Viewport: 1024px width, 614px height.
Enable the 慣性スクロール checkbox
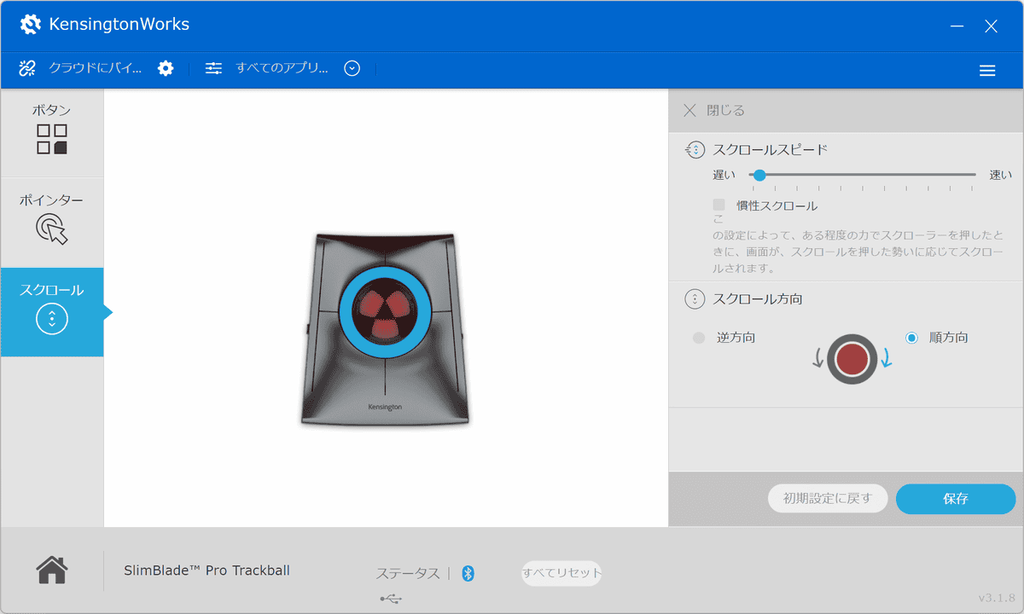pyautogui.click(x=719, y=205)
